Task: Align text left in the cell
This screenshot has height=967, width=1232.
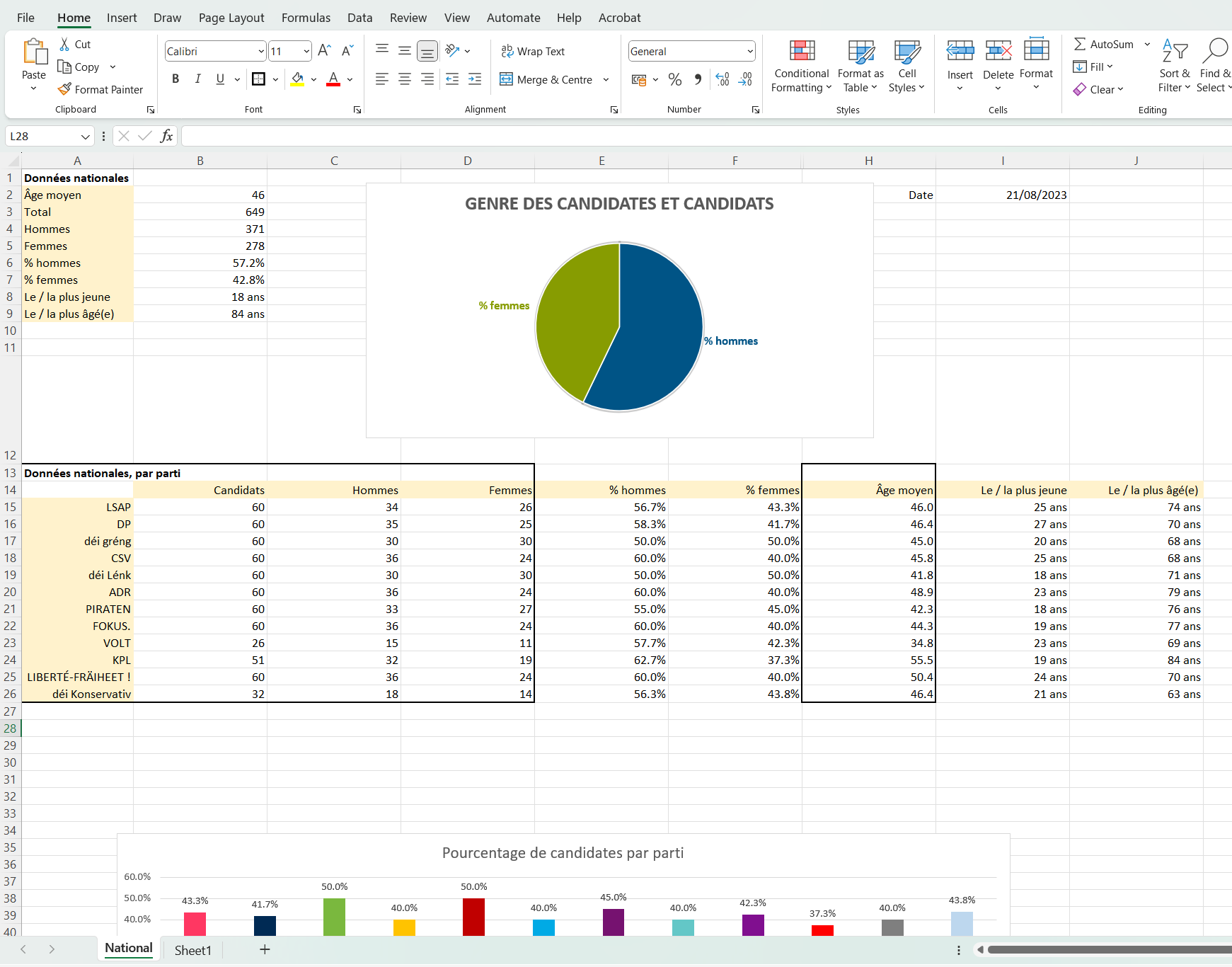Action: (x=382, y=79)
